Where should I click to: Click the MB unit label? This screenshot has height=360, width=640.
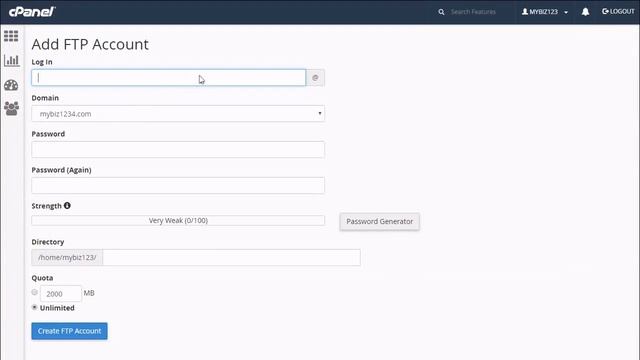coord(89,293)
